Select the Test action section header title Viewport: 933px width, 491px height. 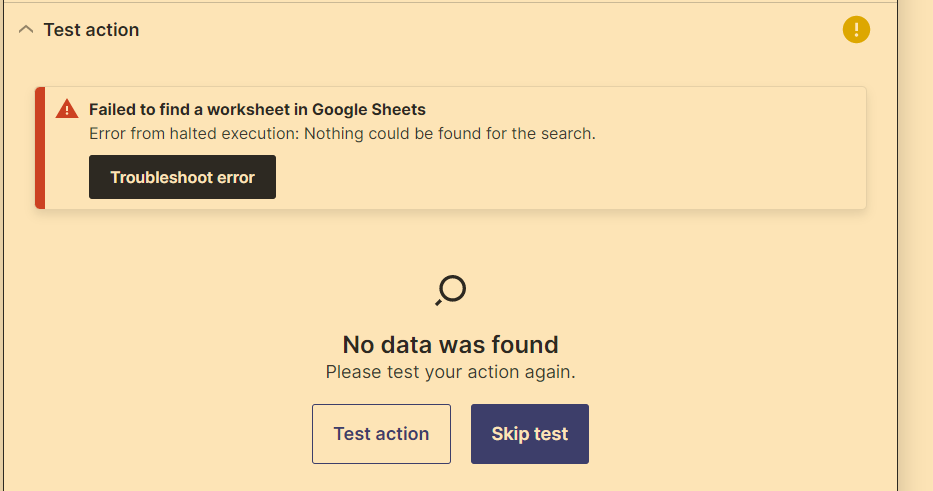coord(91,30)
